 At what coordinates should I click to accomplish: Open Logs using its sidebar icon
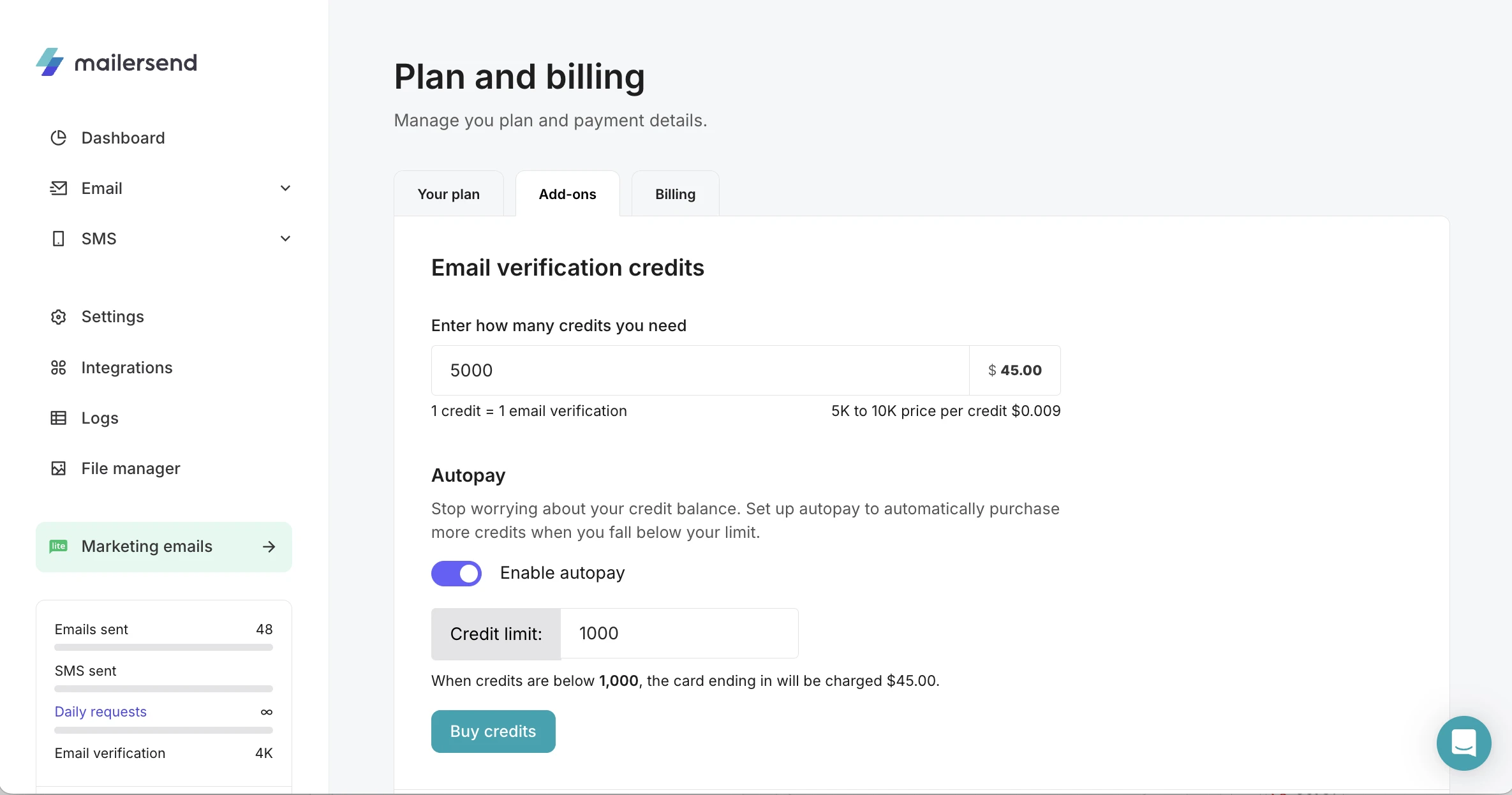point(58,418)
